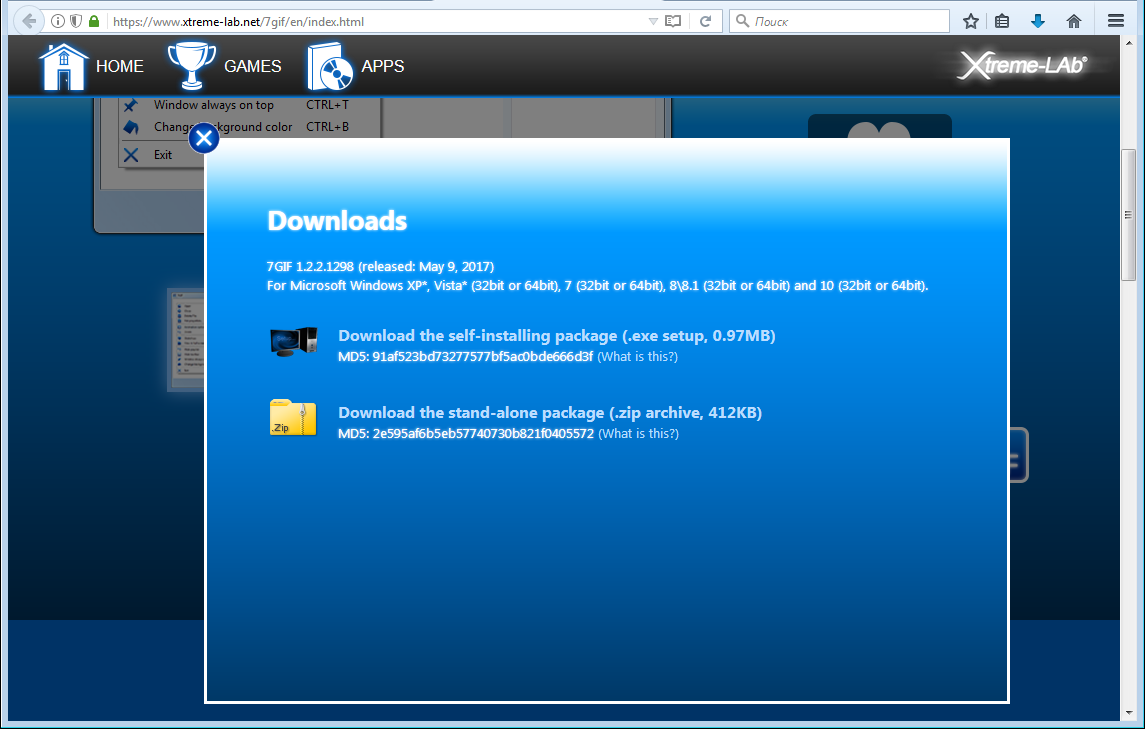Click the Xtreme-LAb logo
The width and height of the screenshot is (1145, 729).
point(1022,65)
